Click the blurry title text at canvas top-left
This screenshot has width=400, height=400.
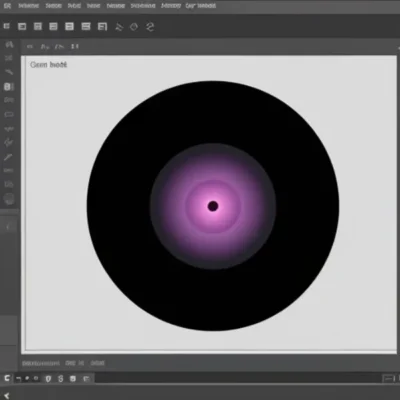(48, 65)
